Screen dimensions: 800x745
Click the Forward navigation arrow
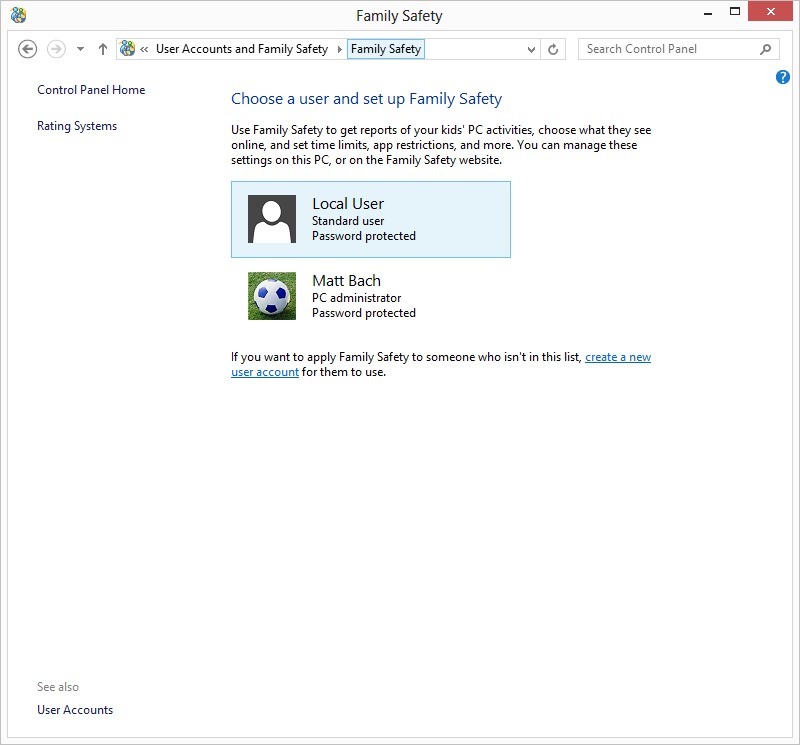56,49
